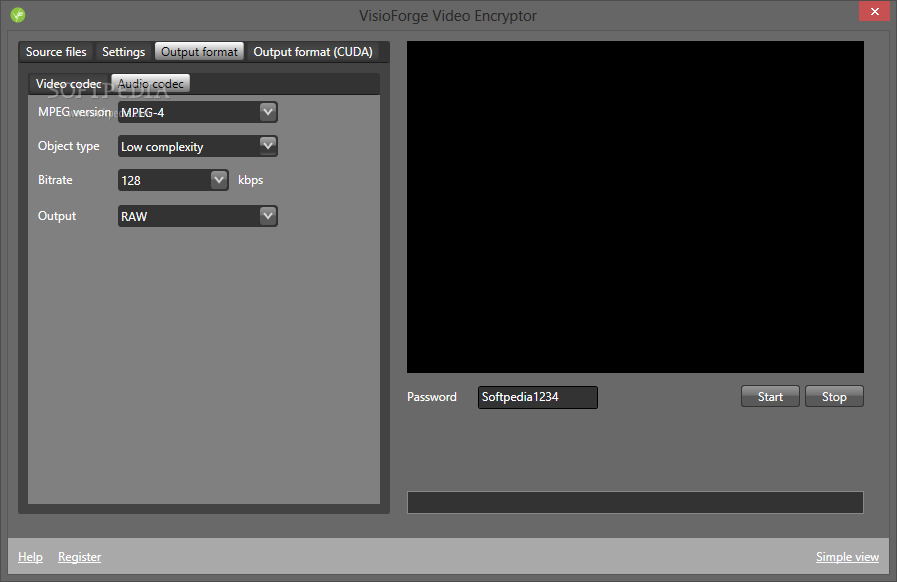The width and height of the screenshot is (897, 582).
Task: Click the MPEG version label
Action: [x=74, y=112]
